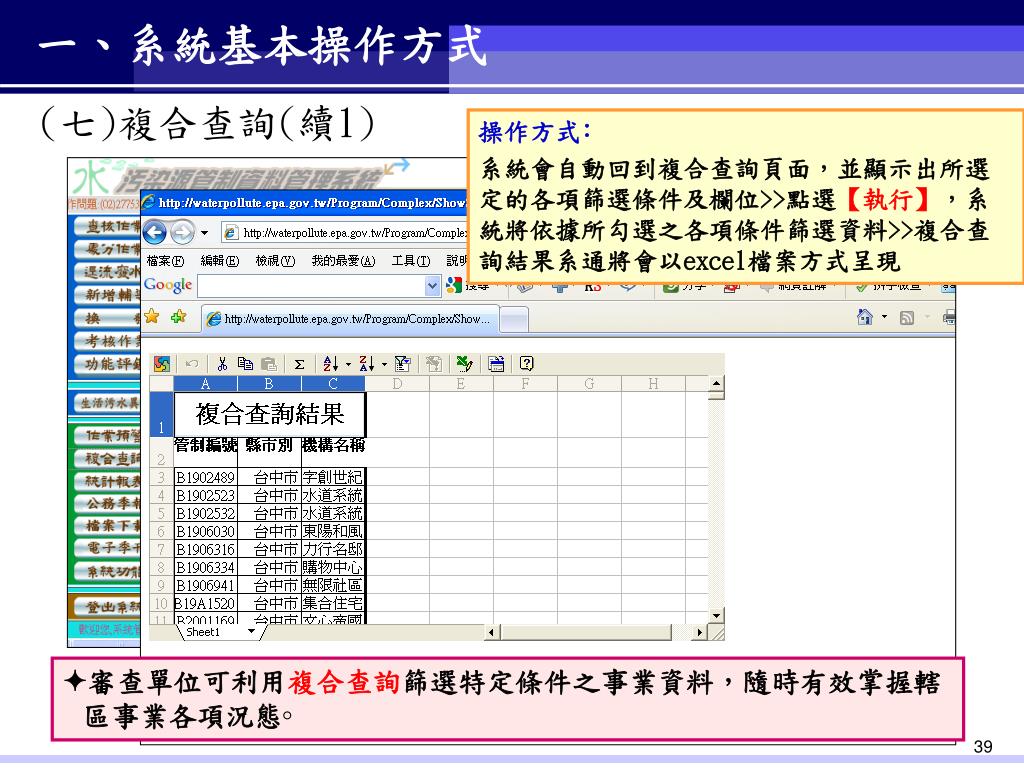
Task: Open the 檢視(V) menu
Action: tap(275, 261)
